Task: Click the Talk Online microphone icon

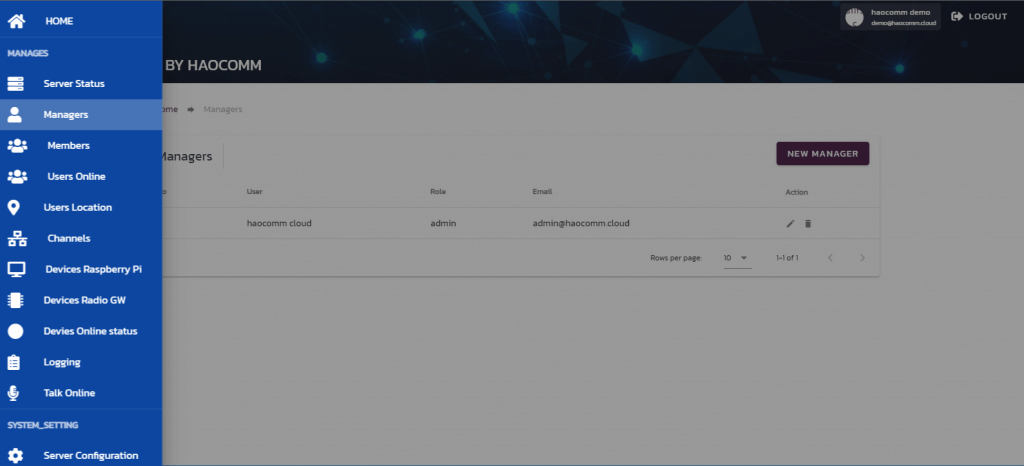Action: pos(13,393)
